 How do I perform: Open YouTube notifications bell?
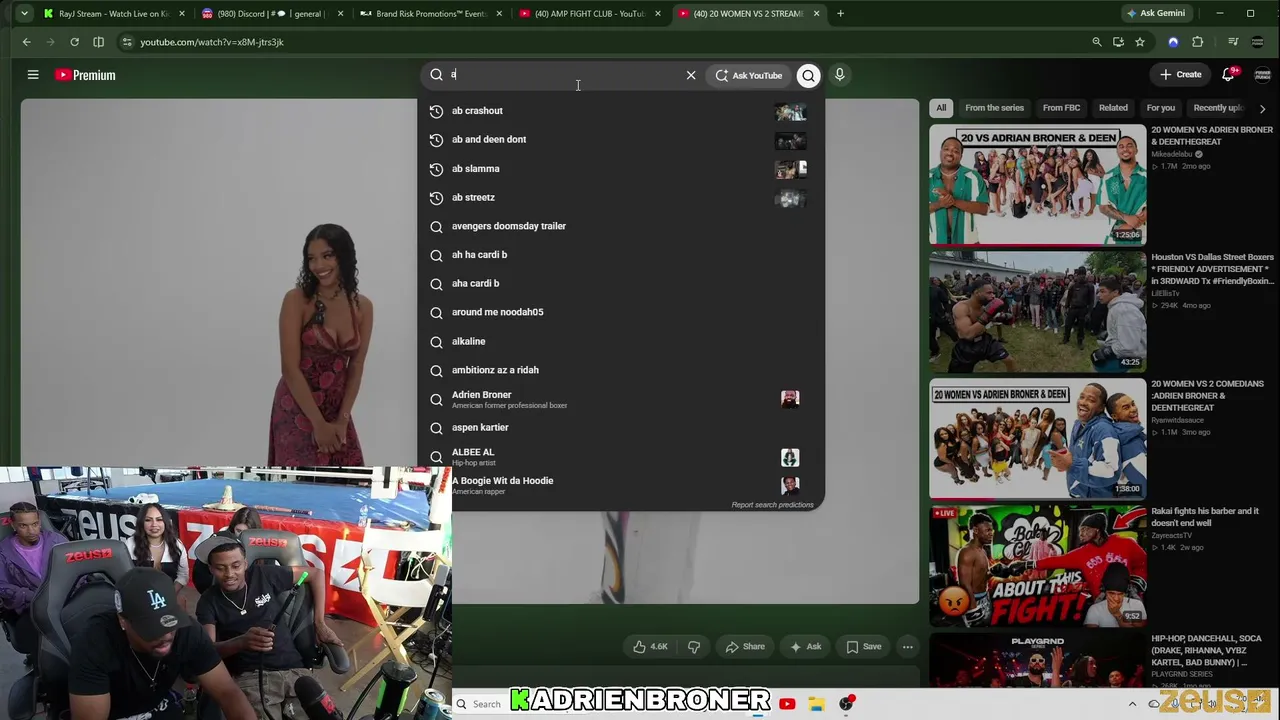click(x=1228, y=75)
